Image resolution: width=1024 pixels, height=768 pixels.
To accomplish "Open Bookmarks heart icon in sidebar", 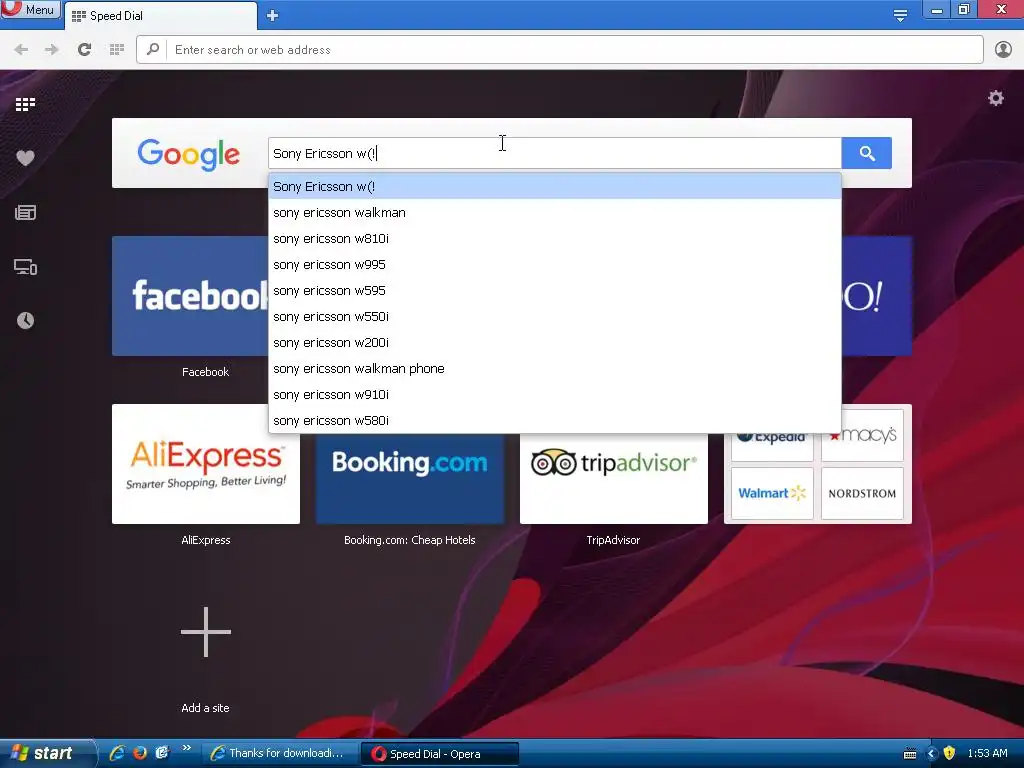I will [x=25, y=158].
